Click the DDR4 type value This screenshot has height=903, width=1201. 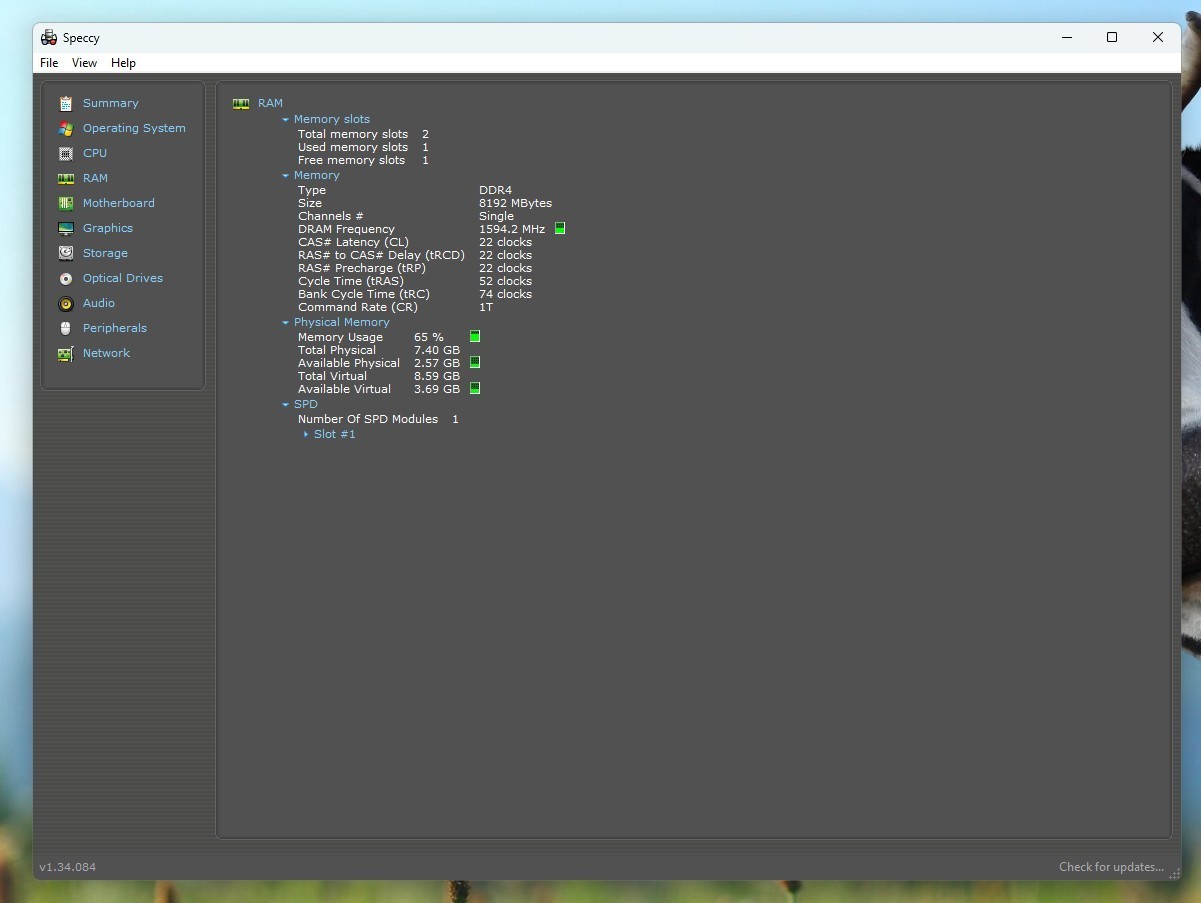[x=493, y=190]
